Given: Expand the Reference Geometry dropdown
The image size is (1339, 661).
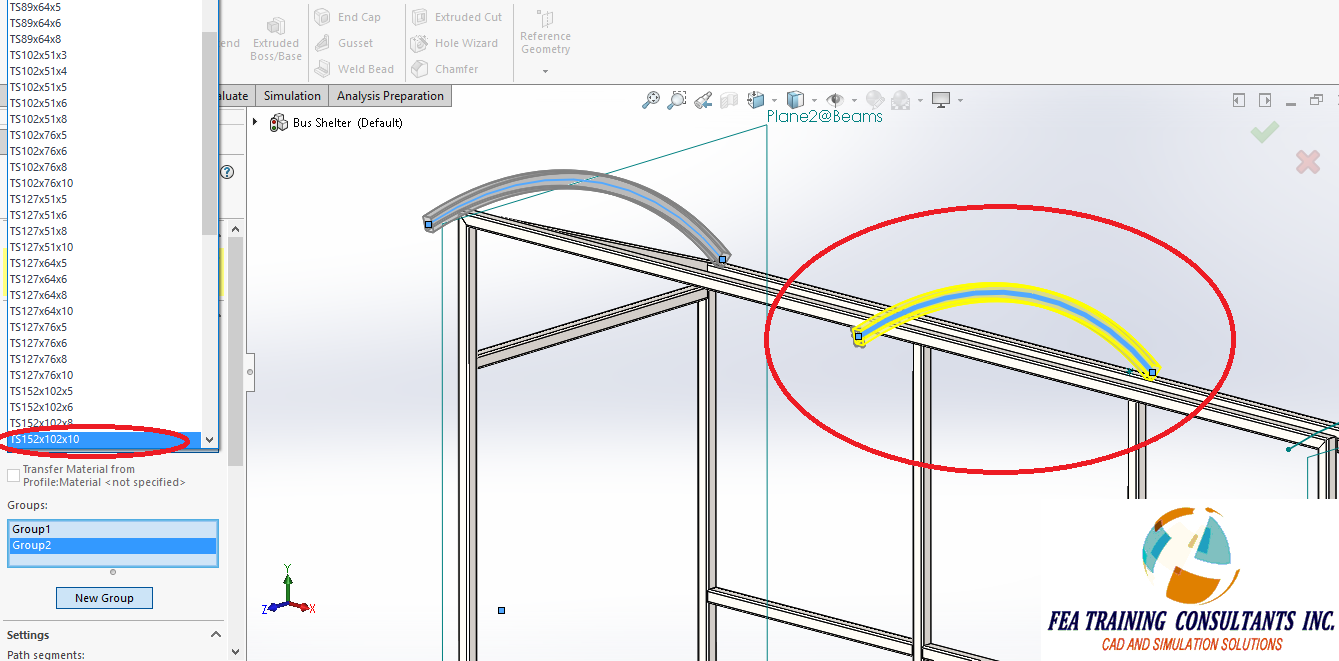Looking at the screenshot, I should tap(545, 70).
